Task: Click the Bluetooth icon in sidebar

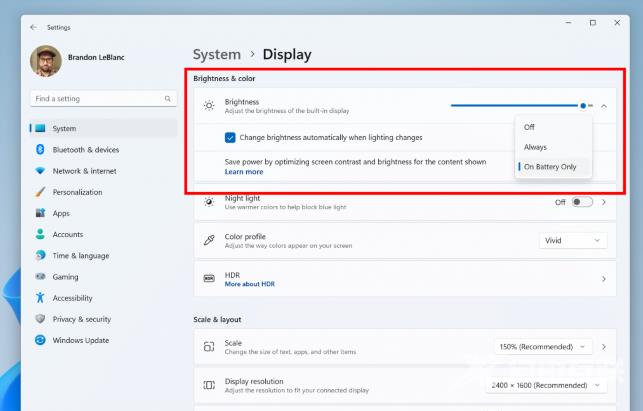Action: pos(40,150)
